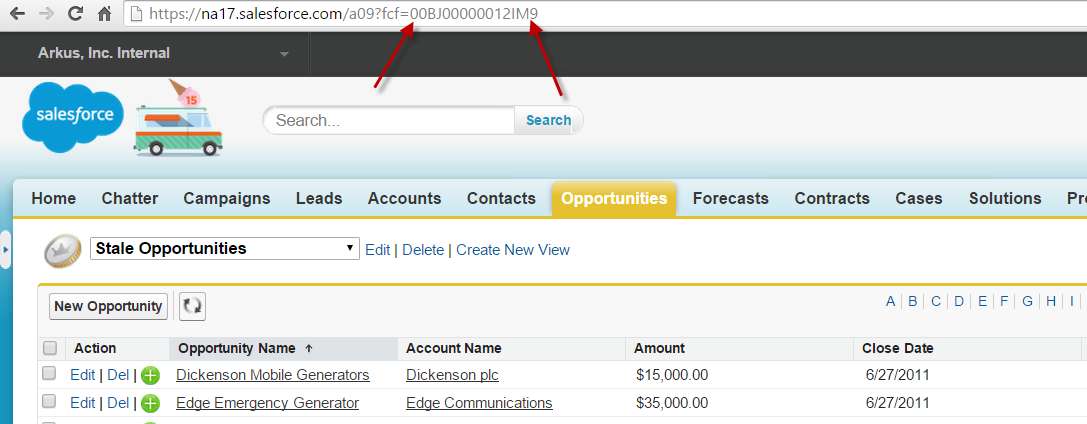1087x424 pixels.
Task: Tick checkbox for Edge Emergency Generator
Action: coord(50,402)
